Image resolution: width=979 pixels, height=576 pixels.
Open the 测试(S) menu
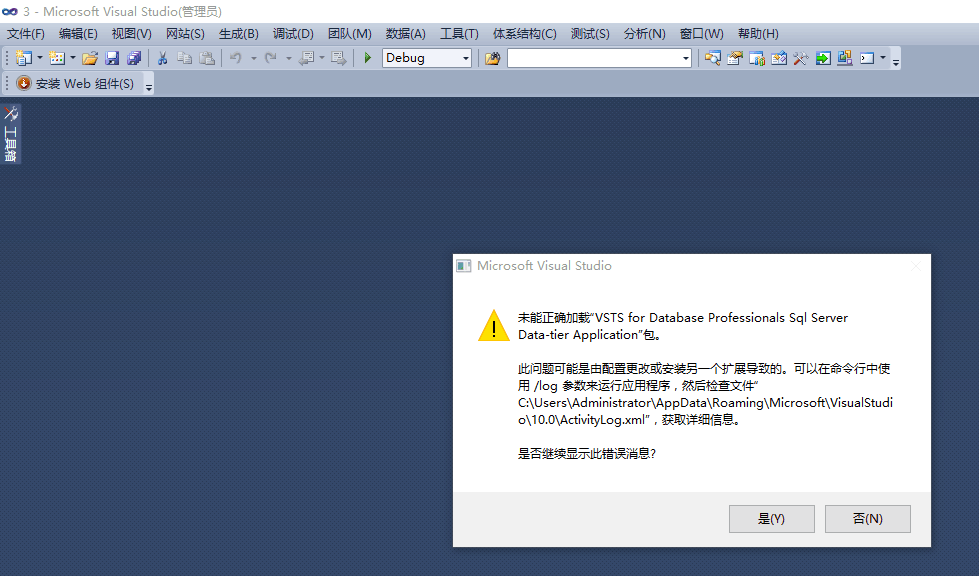[590, 34]
